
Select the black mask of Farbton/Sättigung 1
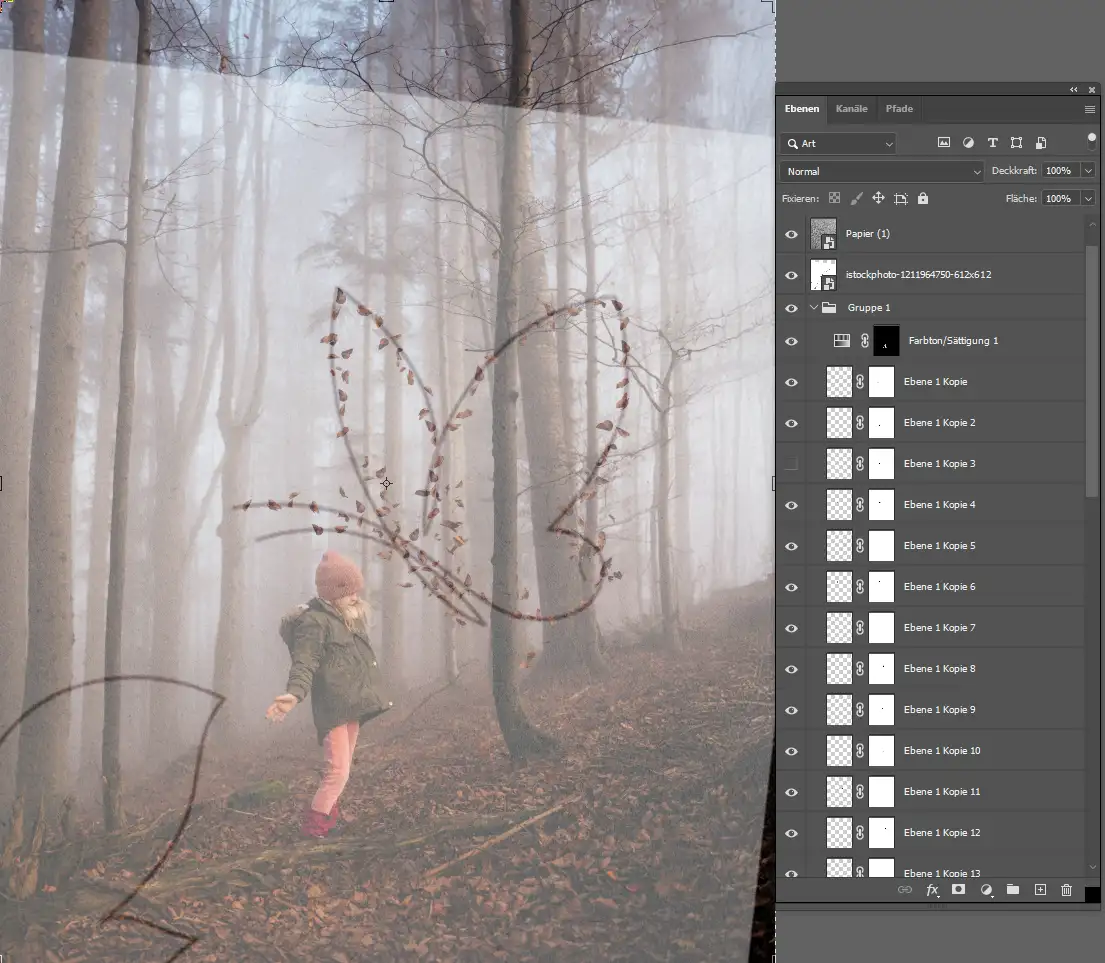point(887,341)
